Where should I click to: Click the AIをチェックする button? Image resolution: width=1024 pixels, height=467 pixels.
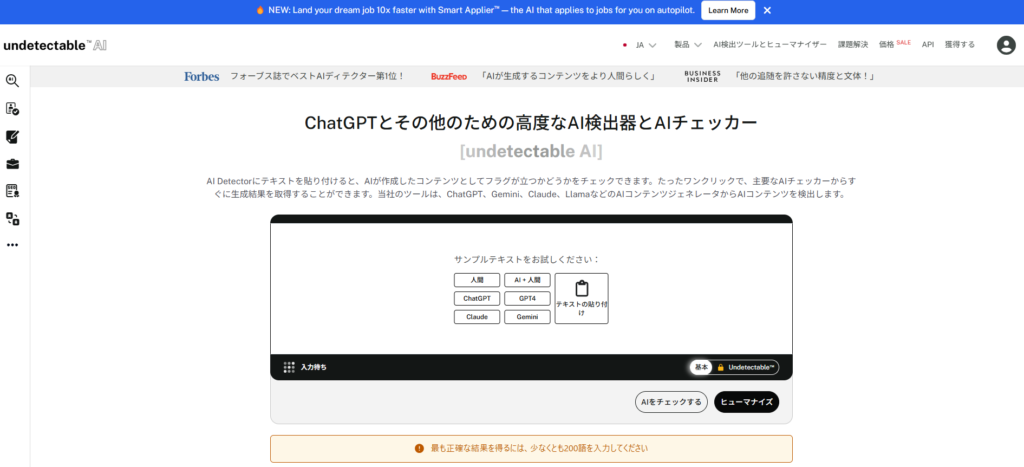point(671,402)
